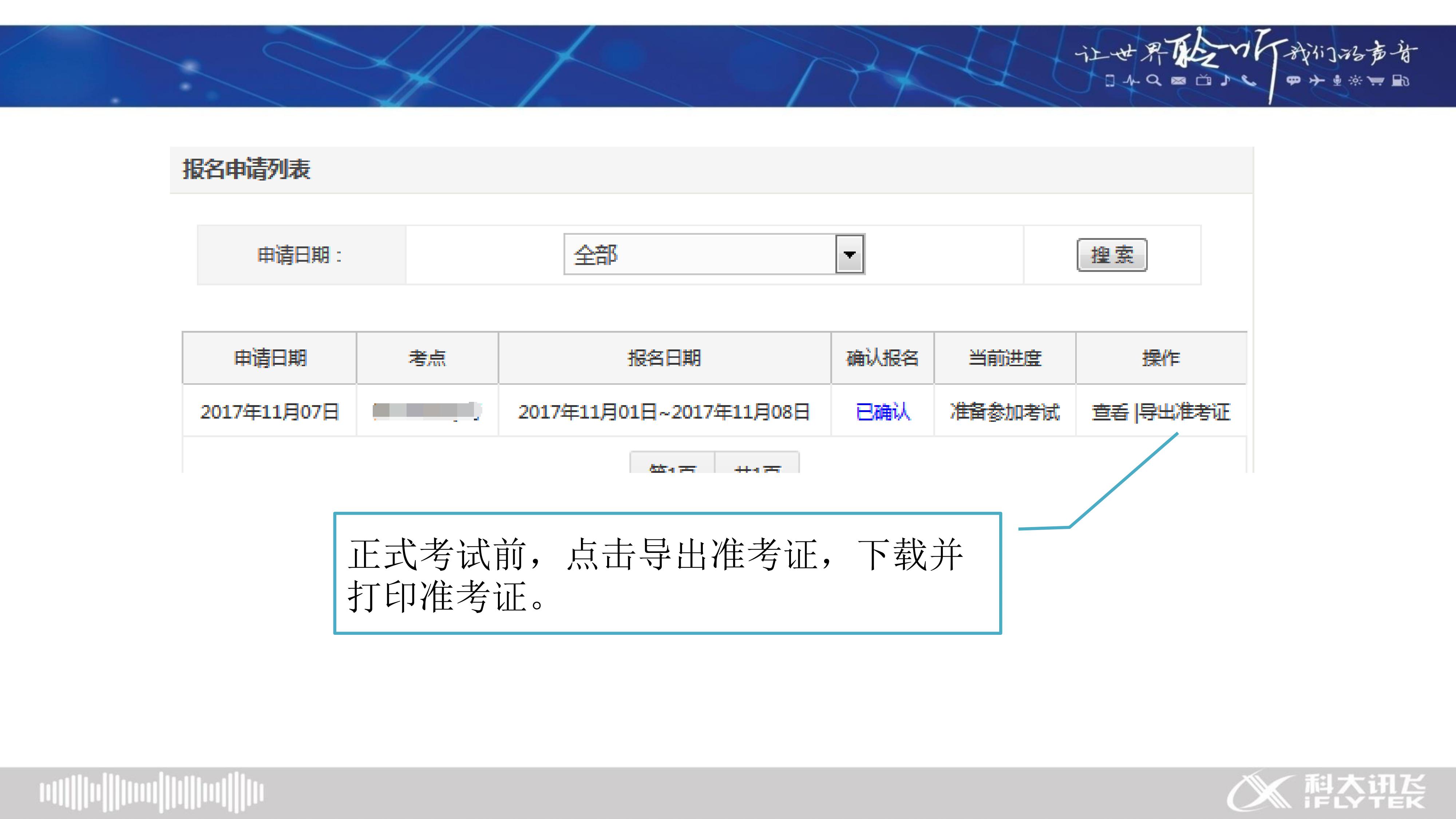Click the airplane icon in banner
The width and height of the screenshot is (1456, 819).
1316,81
